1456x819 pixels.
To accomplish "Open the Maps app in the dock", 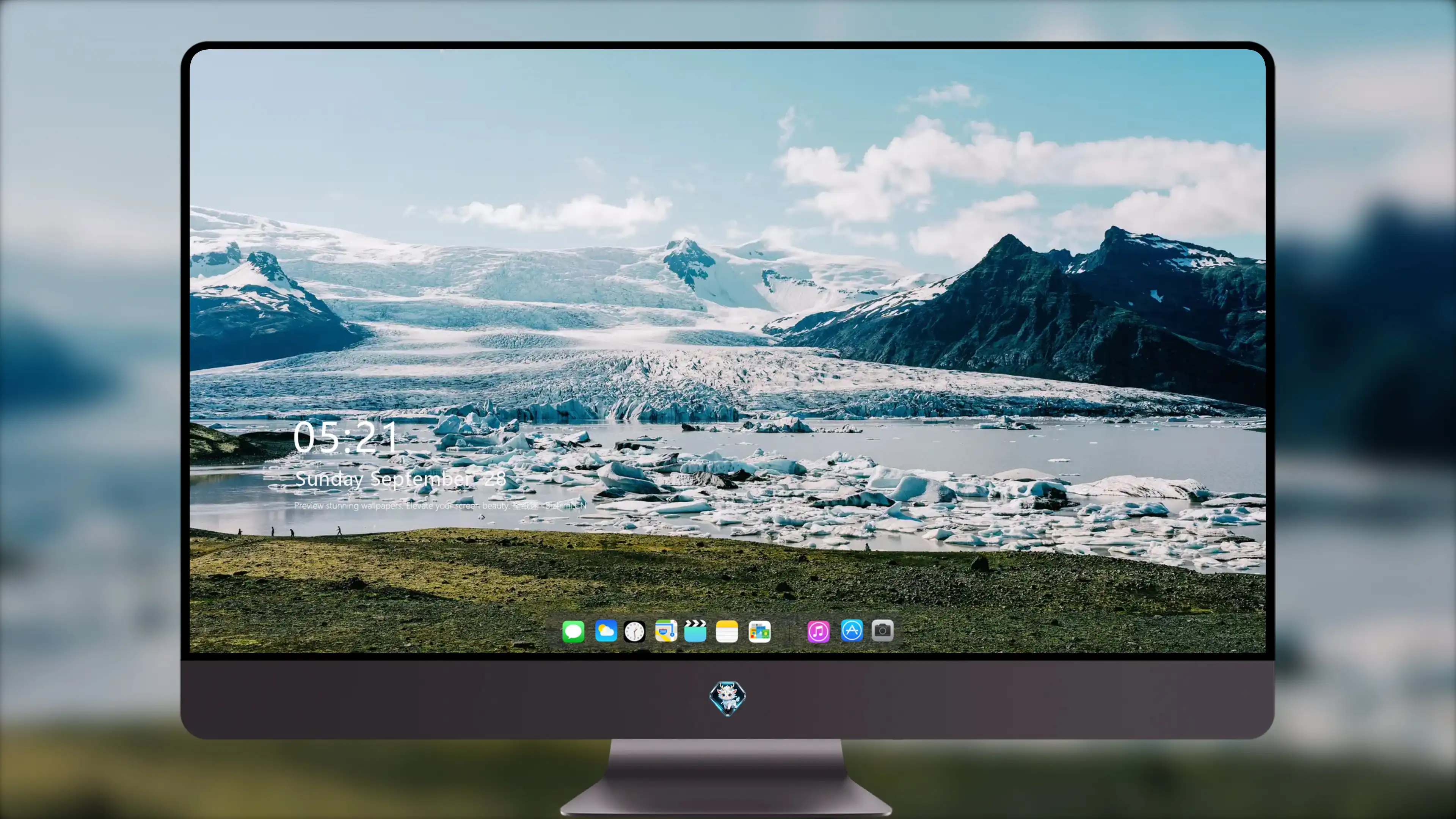I will (666, 631).
